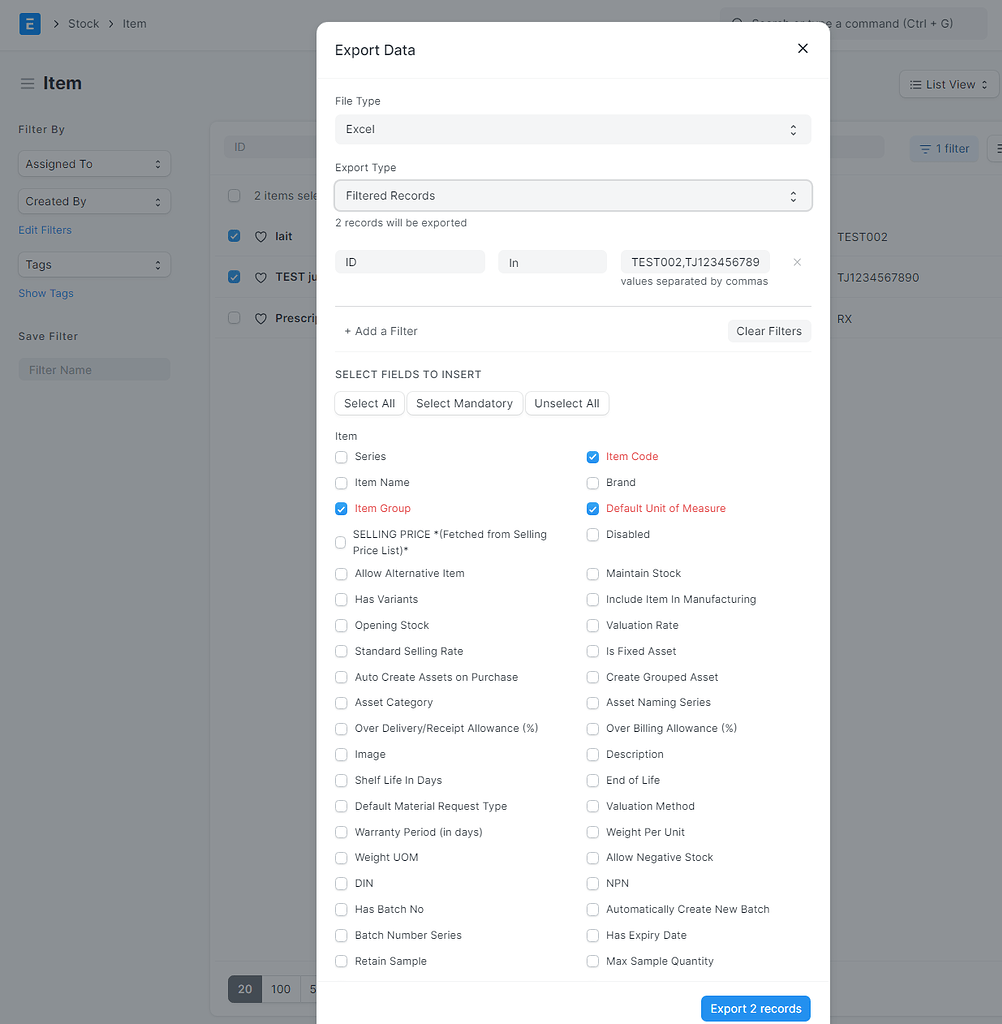The height and width of the screenshot is (1024, 1002).
Task: Open Stock from the breadcrumb
Action: 83,23
